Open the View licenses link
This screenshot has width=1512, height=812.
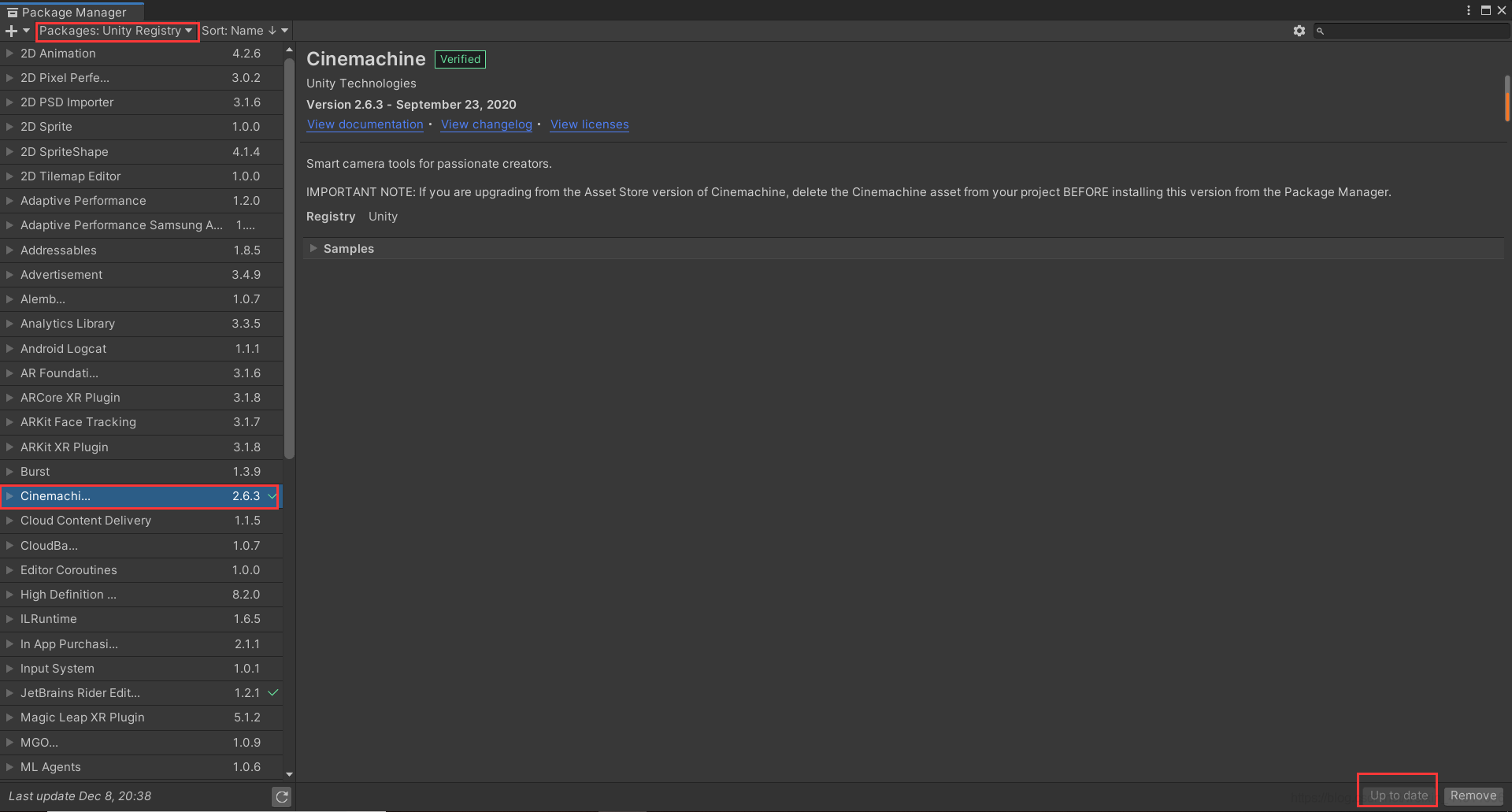pyautogui.click(x=590, y=124)
